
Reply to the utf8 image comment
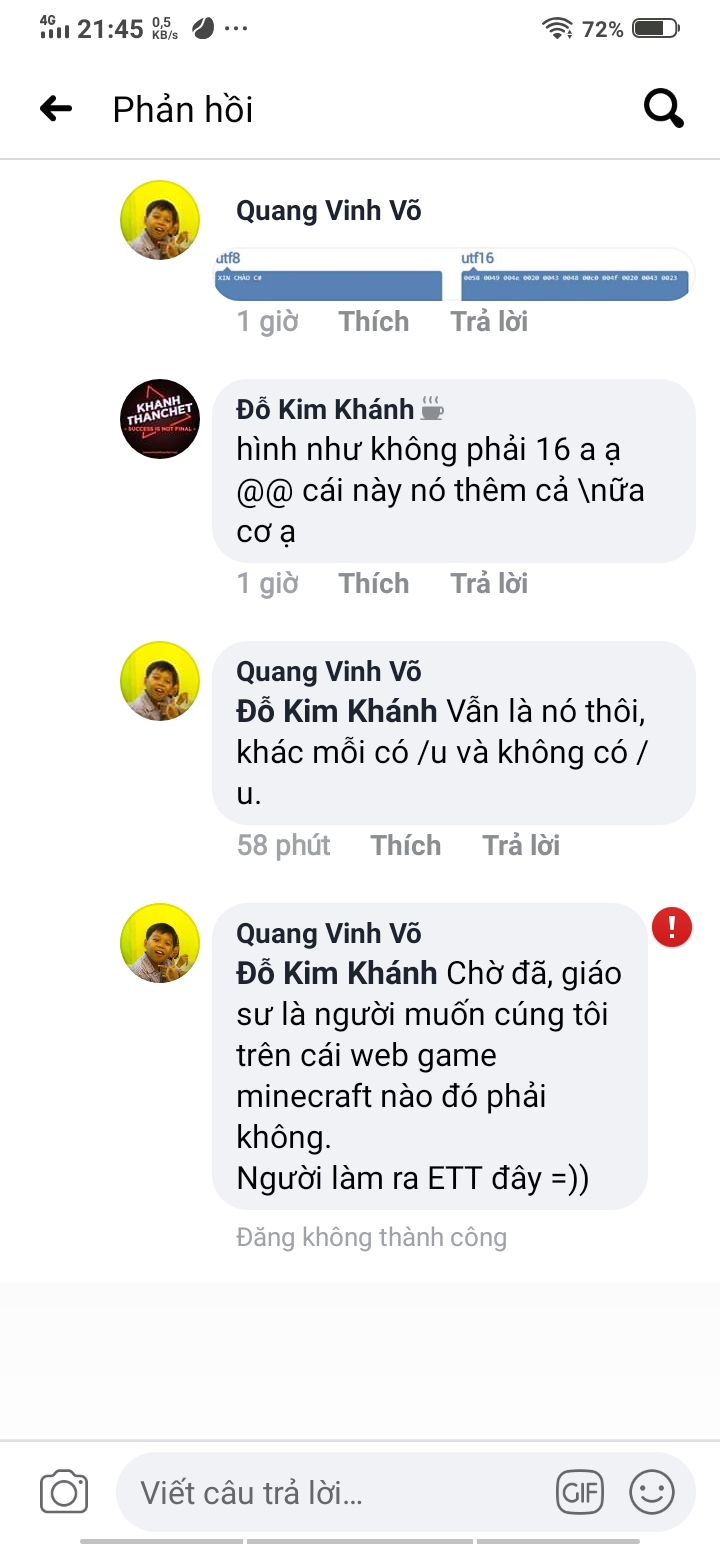[489, 322]
